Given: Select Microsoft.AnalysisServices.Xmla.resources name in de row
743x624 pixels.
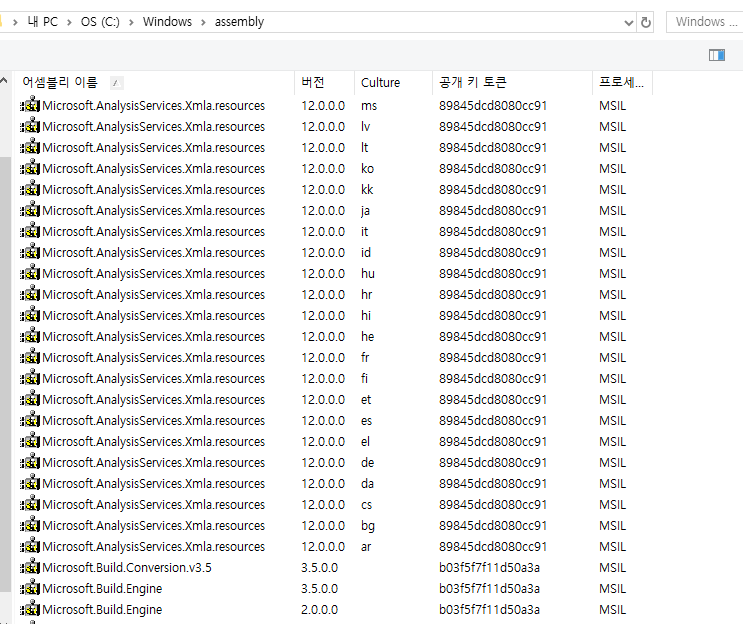Looking at the screenshot, I should tap(154, 462).
